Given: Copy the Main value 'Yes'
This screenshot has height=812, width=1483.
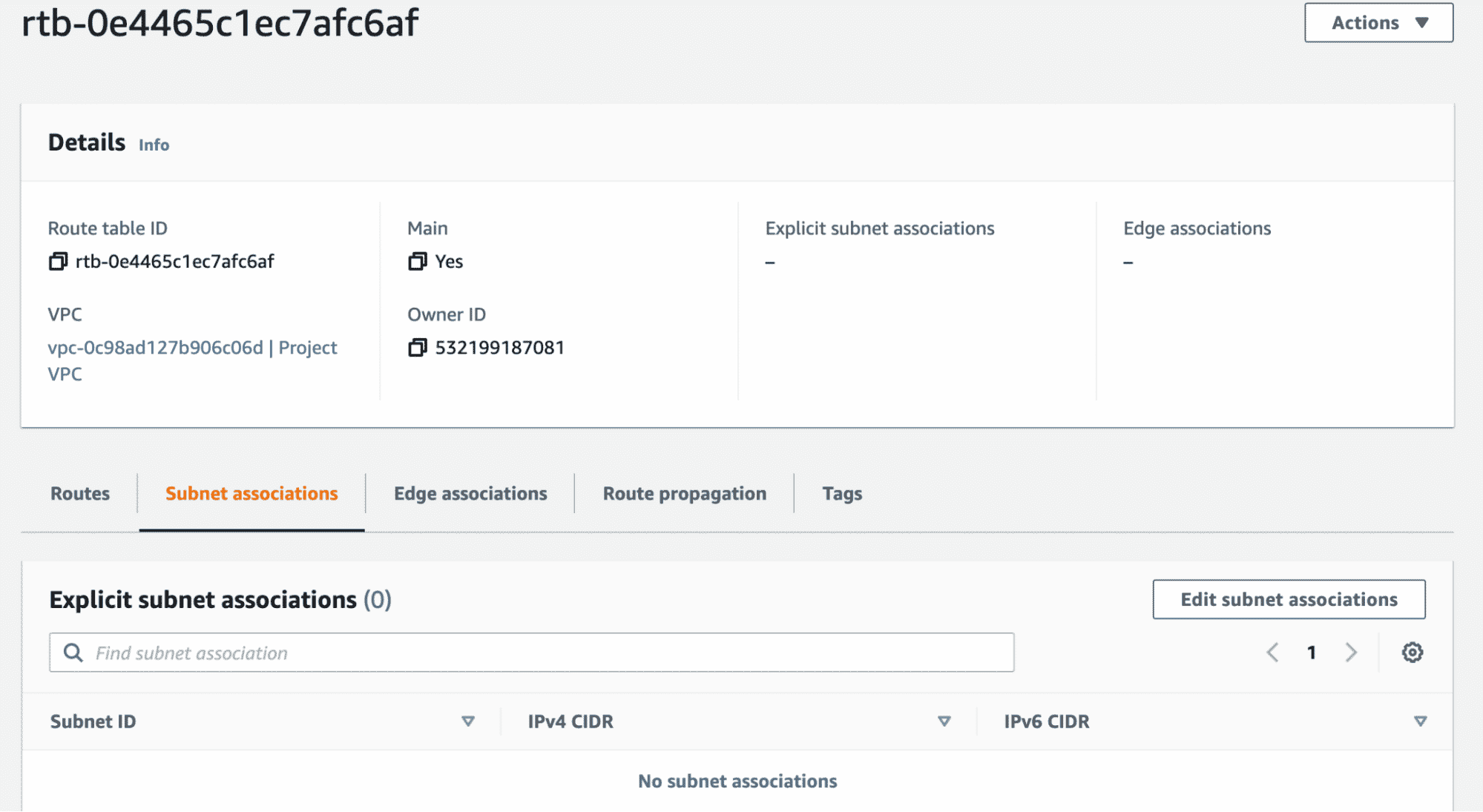Looking at the screenshot, I should (x=418, y=262).
